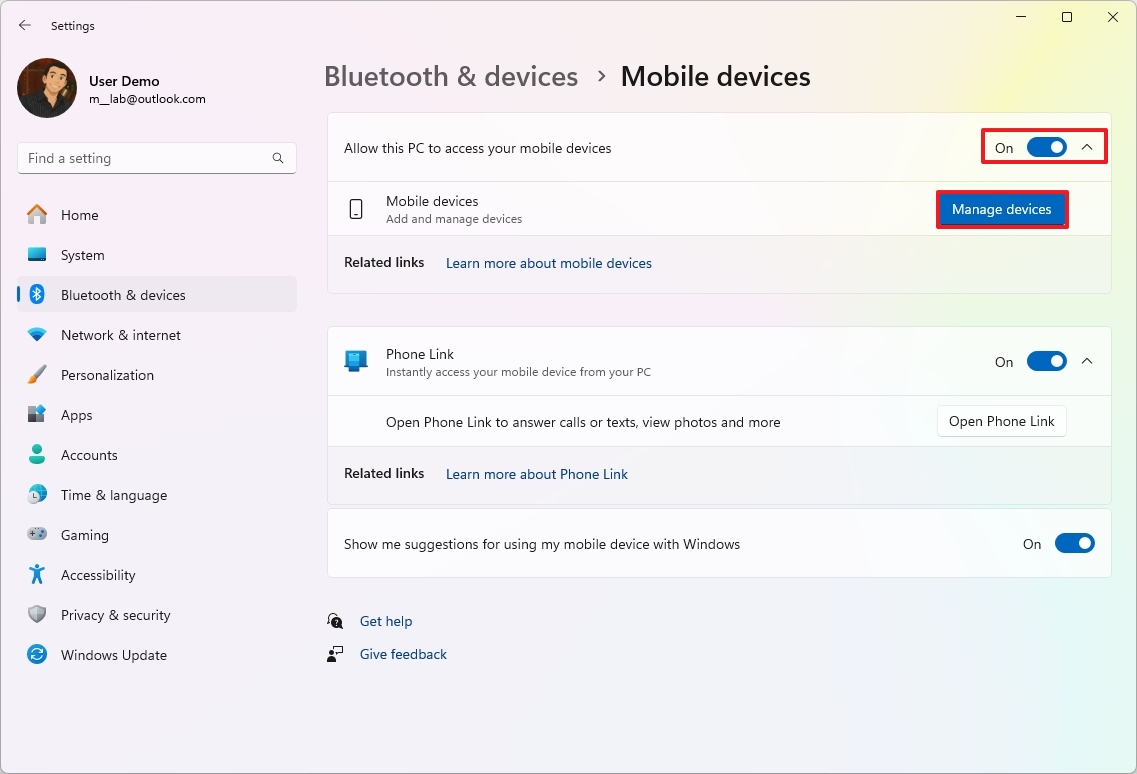Open the Manage devices dialog
This screenshot has width=1137, height=774.
pos(1002,209)
